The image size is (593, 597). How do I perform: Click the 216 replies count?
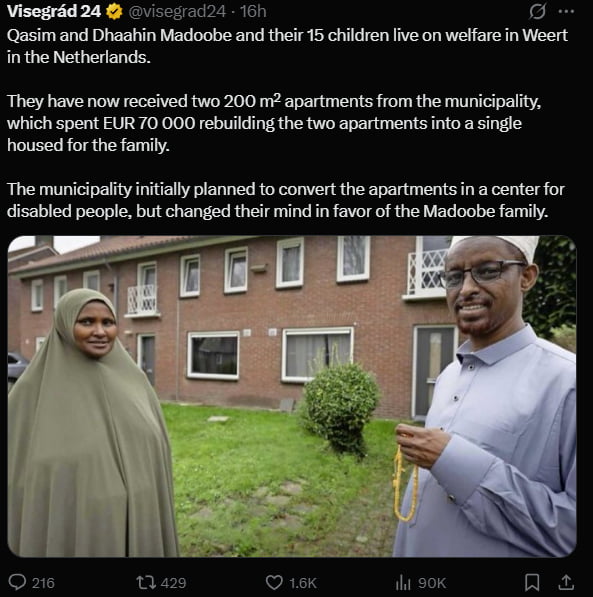[43, 583]
